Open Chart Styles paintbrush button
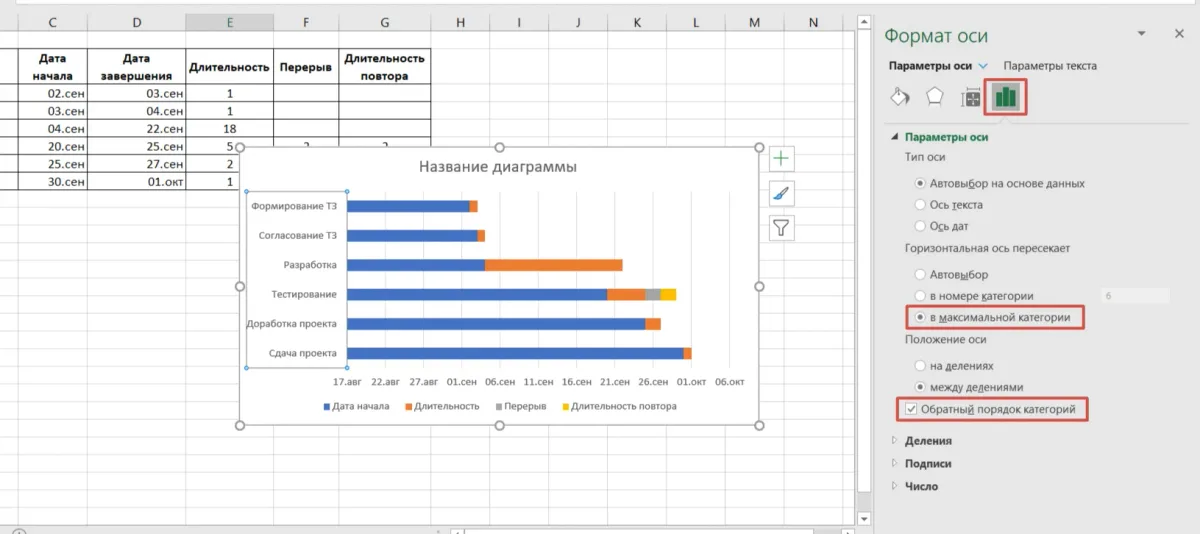 tap(782, 193)
